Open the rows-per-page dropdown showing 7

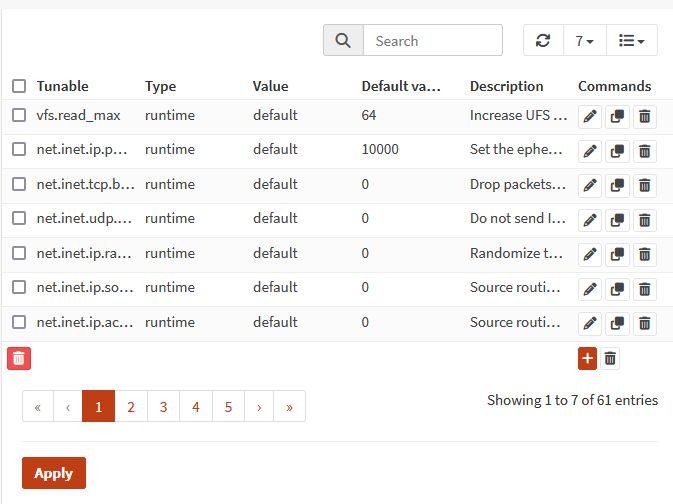click(x=584, y=41)
